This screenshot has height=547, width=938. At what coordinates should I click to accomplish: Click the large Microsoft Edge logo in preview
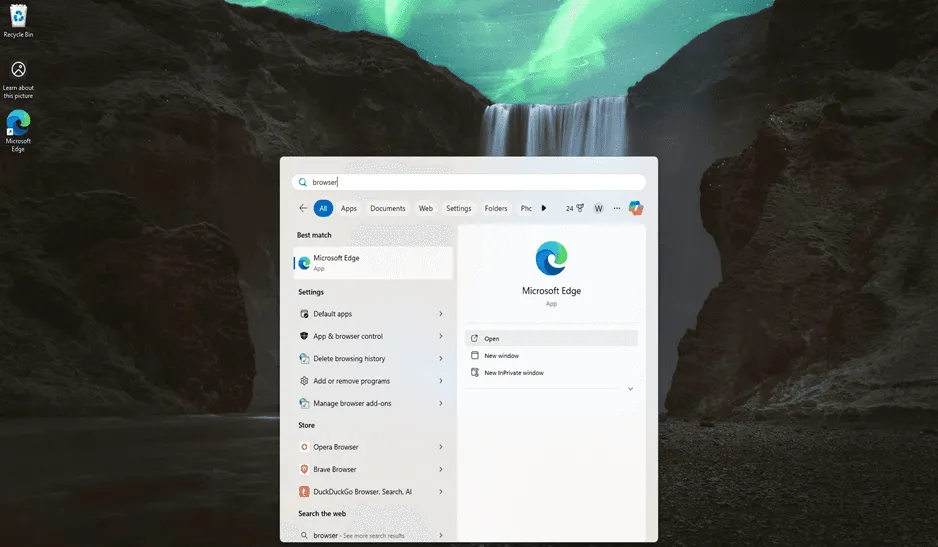click(552, 259)
